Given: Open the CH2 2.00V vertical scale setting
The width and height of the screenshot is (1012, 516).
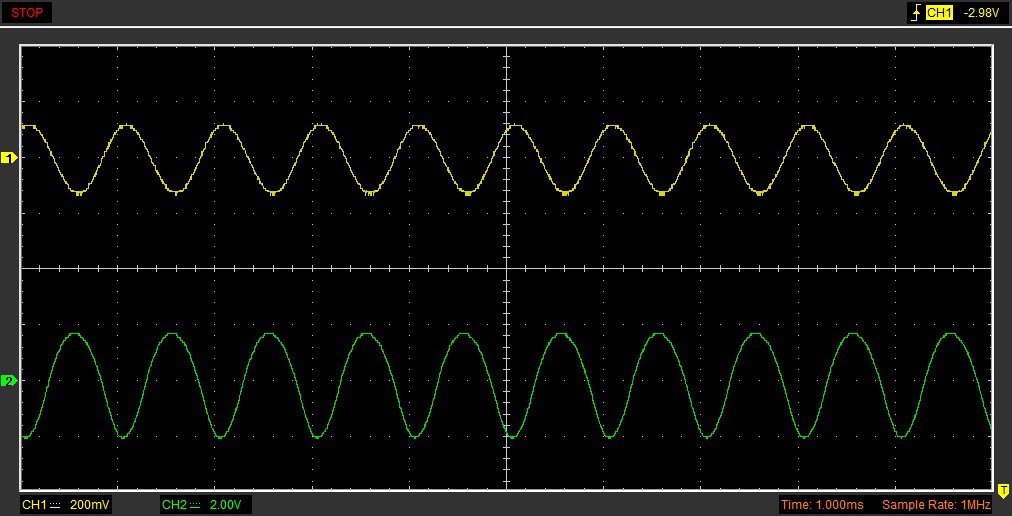Looking at the screenshot, I should pos(226,505).
